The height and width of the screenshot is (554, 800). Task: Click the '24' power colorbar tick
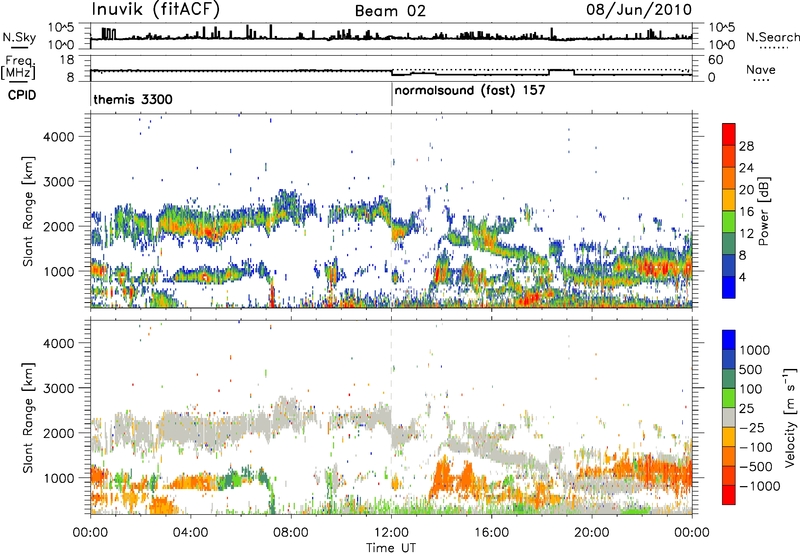(x=746, y=168)
